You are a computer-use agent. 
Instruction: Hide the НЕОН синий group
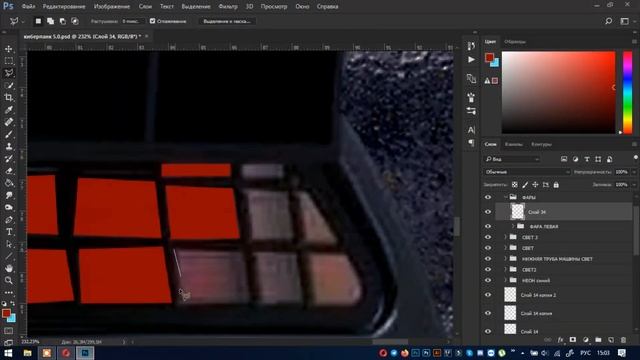[x=488, y=280]
